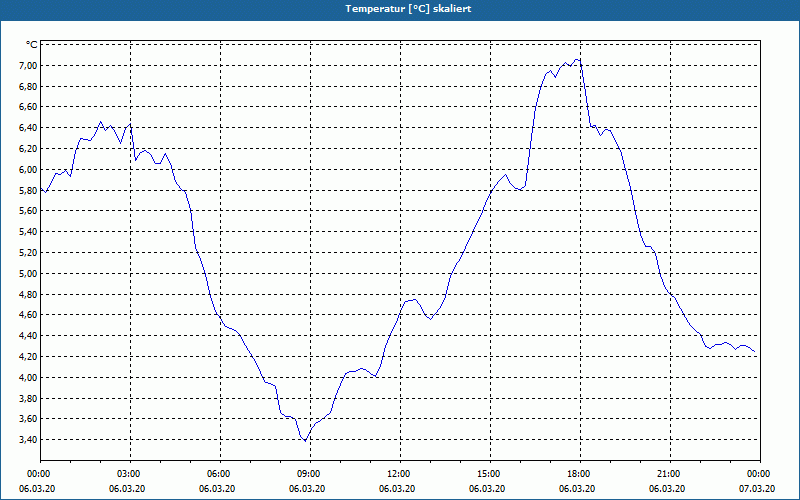Select the 4,20 y-axis value
Image resolution: width=800 pixels, height=500 pixels.
pyautogui.click(x=29, y=357)
